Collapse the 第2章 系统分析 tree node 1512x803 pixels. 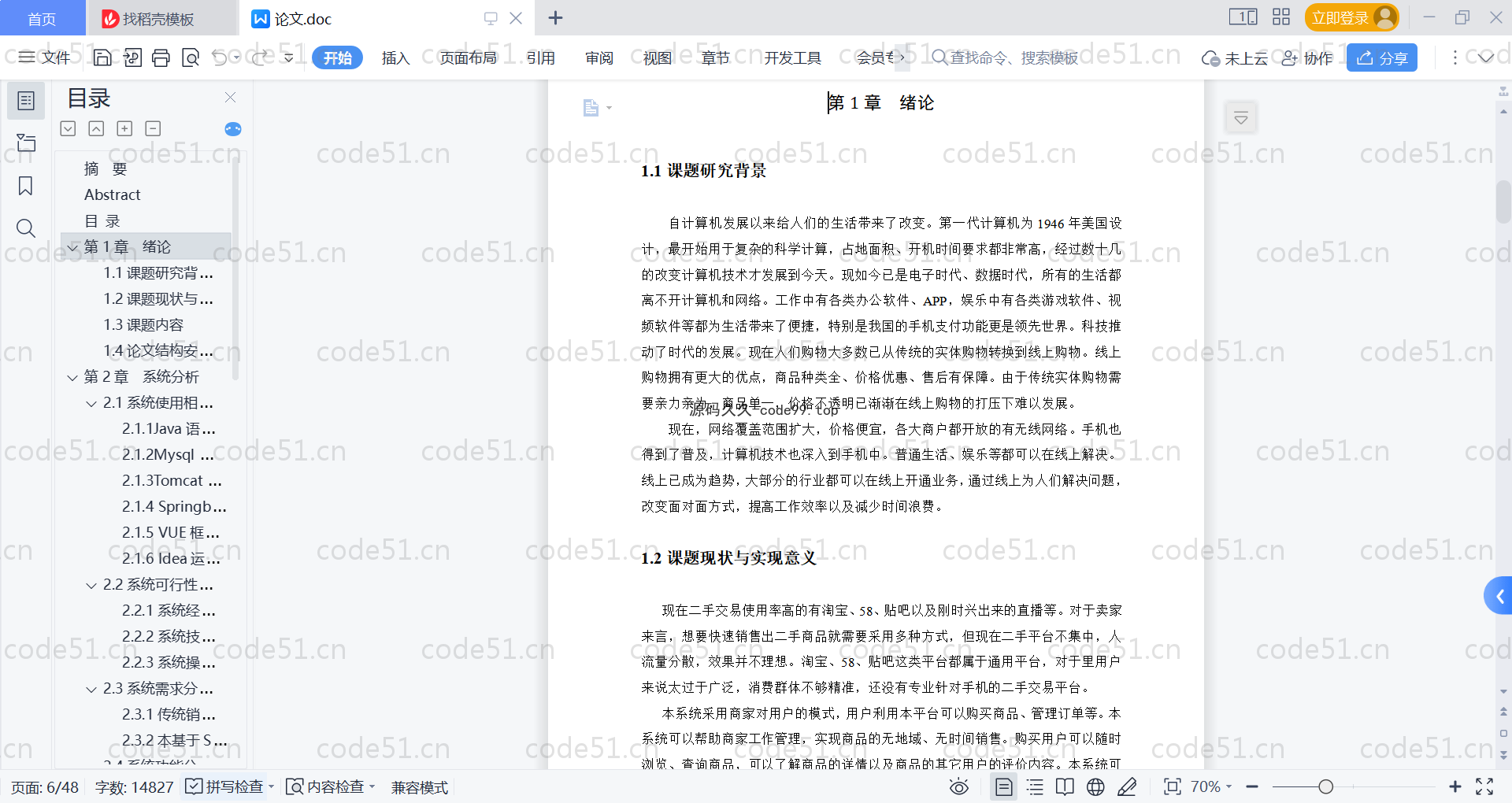[x=72, y=377]
